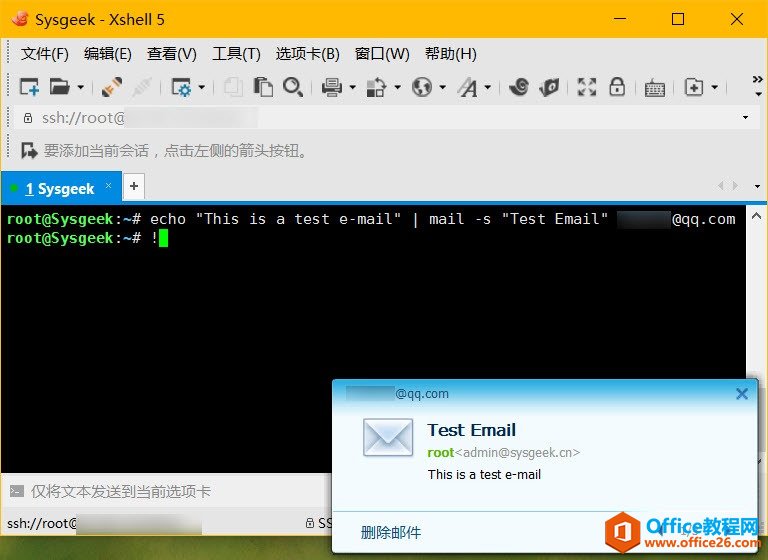Expand the Encoding globe dropdown arrow
Image resolution: width=768 pixels, height=560 pixels.
coord(443,88)
